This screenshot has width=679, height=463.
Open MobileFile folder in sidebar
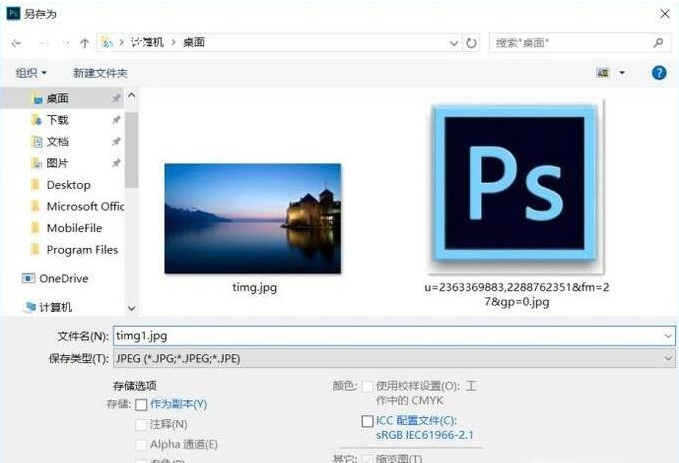pos(74,228)
